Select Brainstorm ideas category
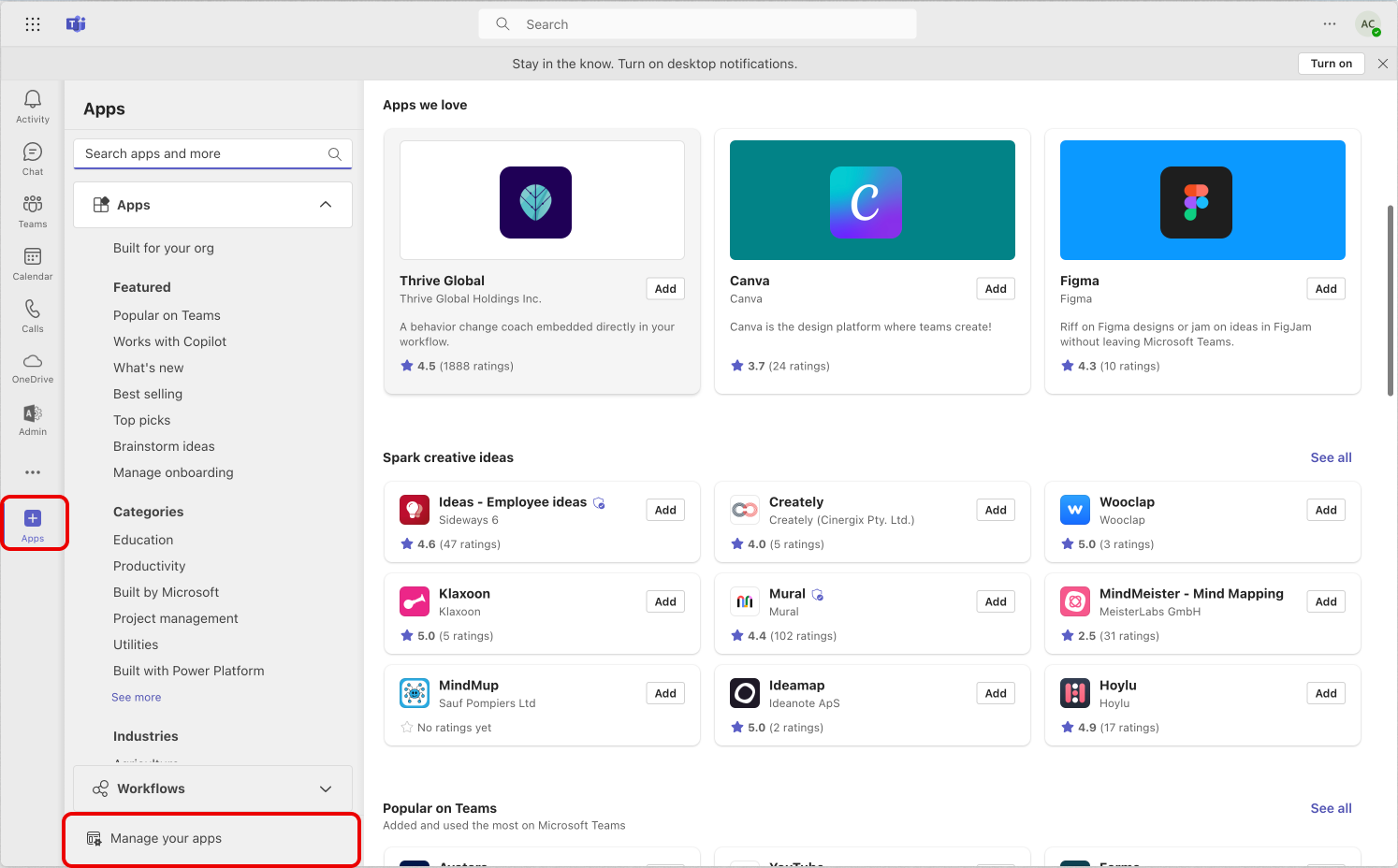This screenshot has width=1398, height=868. tap(164, 446)
